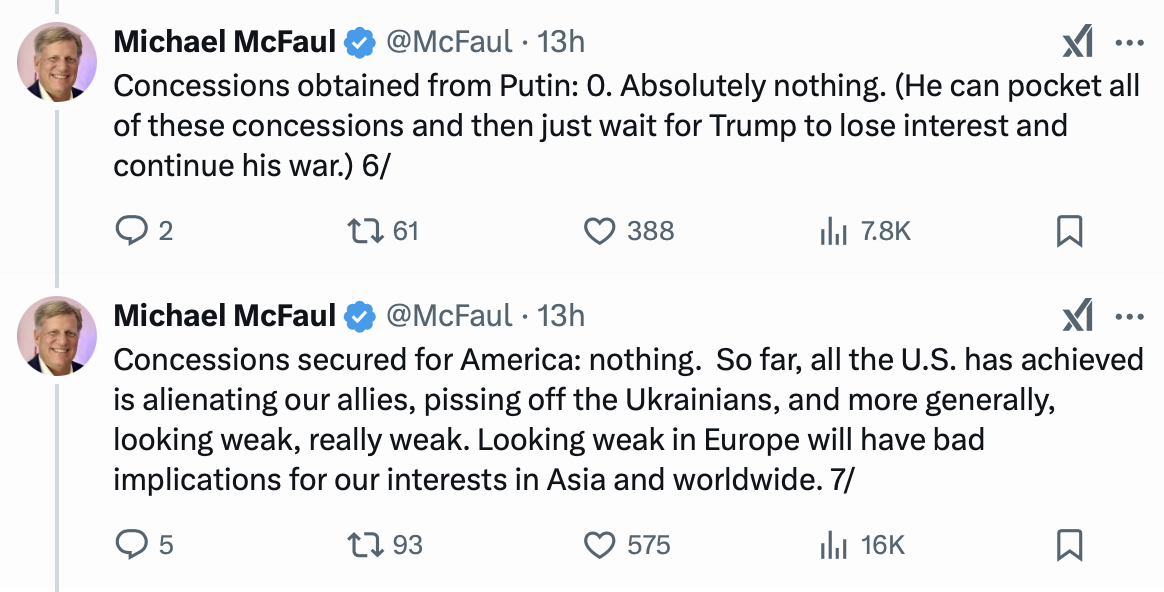Like the tweet with 388 likes
Image resolution: width=1164 pixels, height=592 pixels.
click(599, 231)
